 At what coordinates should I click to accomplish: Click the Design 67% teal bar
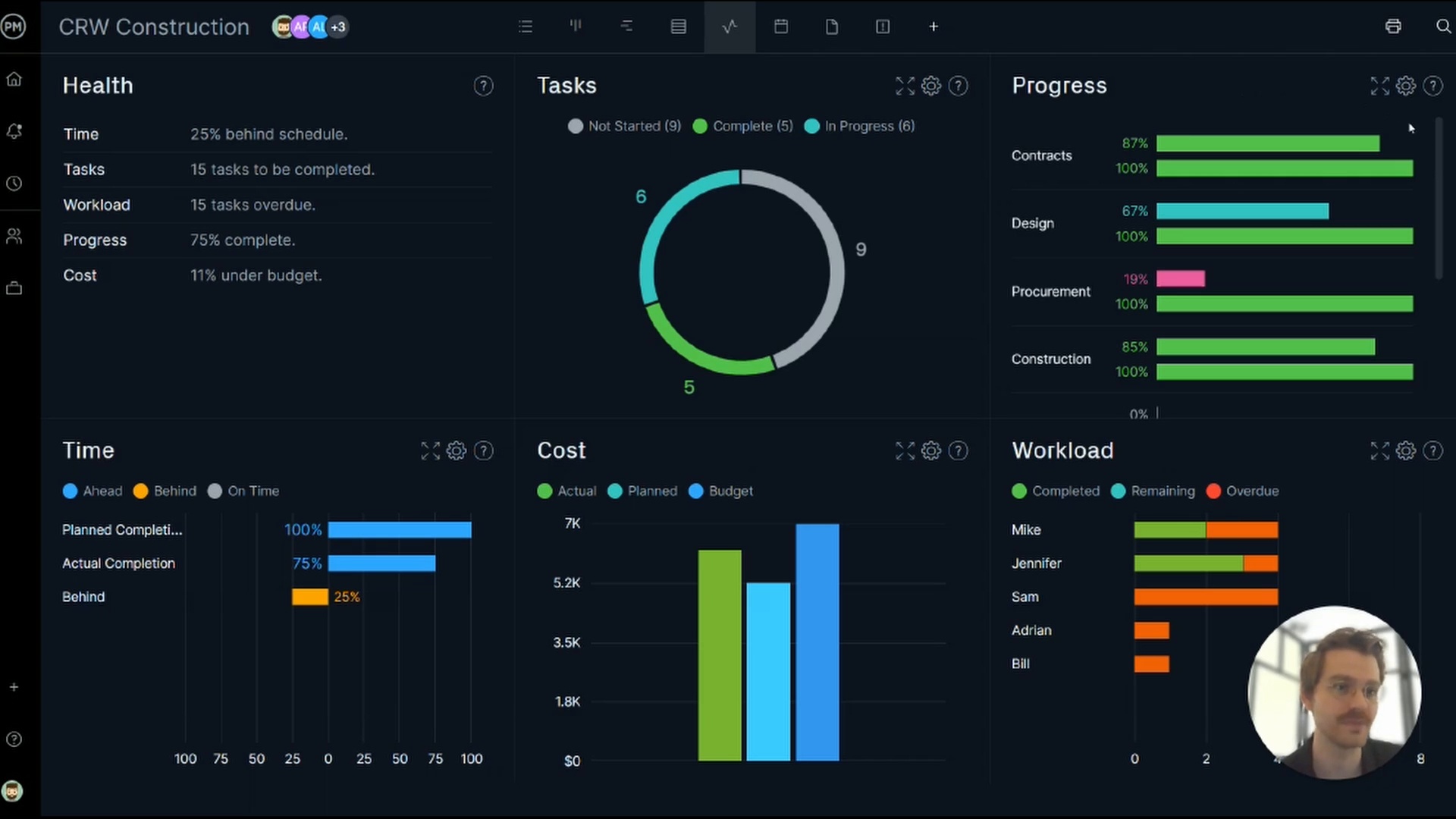1242,212
